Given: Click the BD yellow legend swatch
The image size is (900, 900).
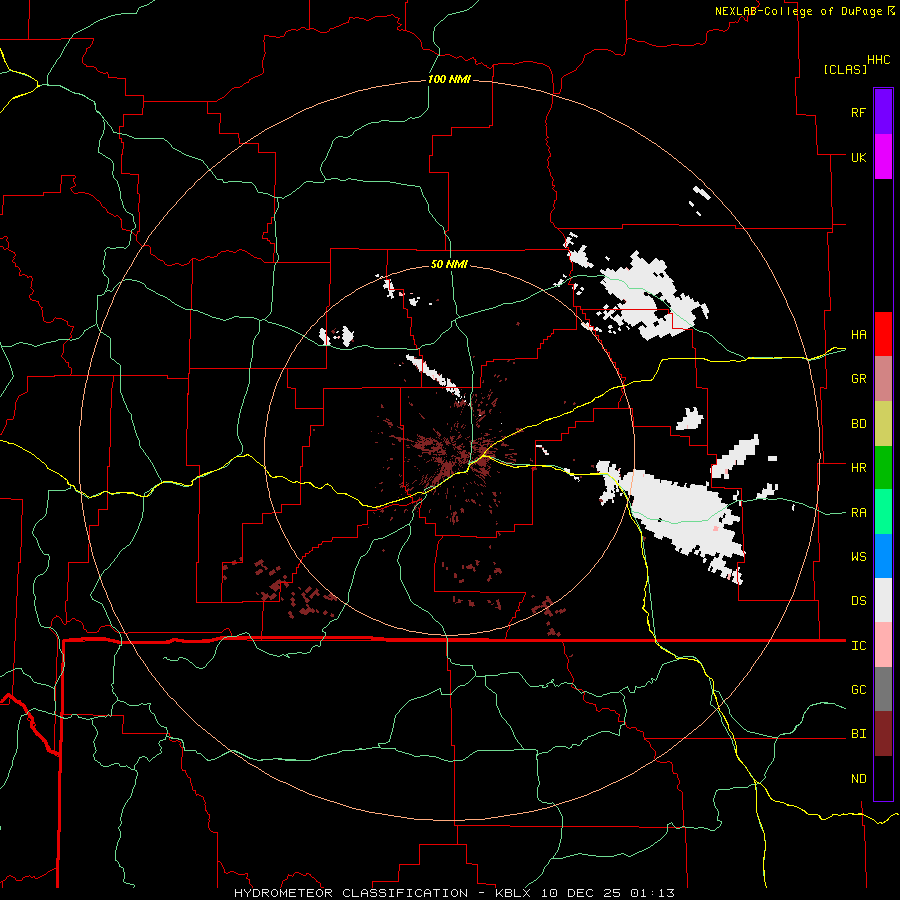Looking at the screenshot, I should click(x=883, y=423).
